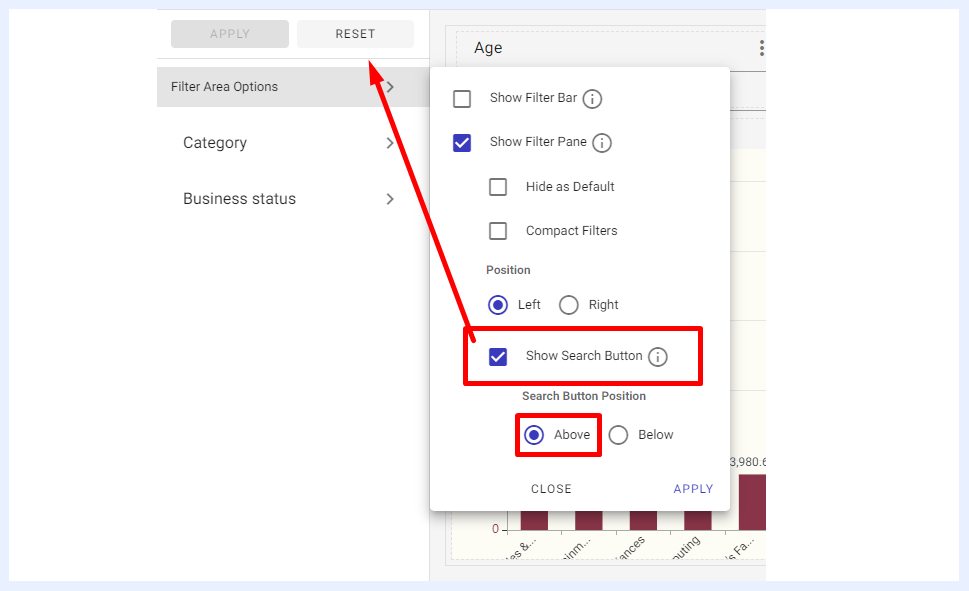Expand the Filter Area Options chevron
Image resolution: width=969 pixels, height=591 pixels.
point(390,87)
